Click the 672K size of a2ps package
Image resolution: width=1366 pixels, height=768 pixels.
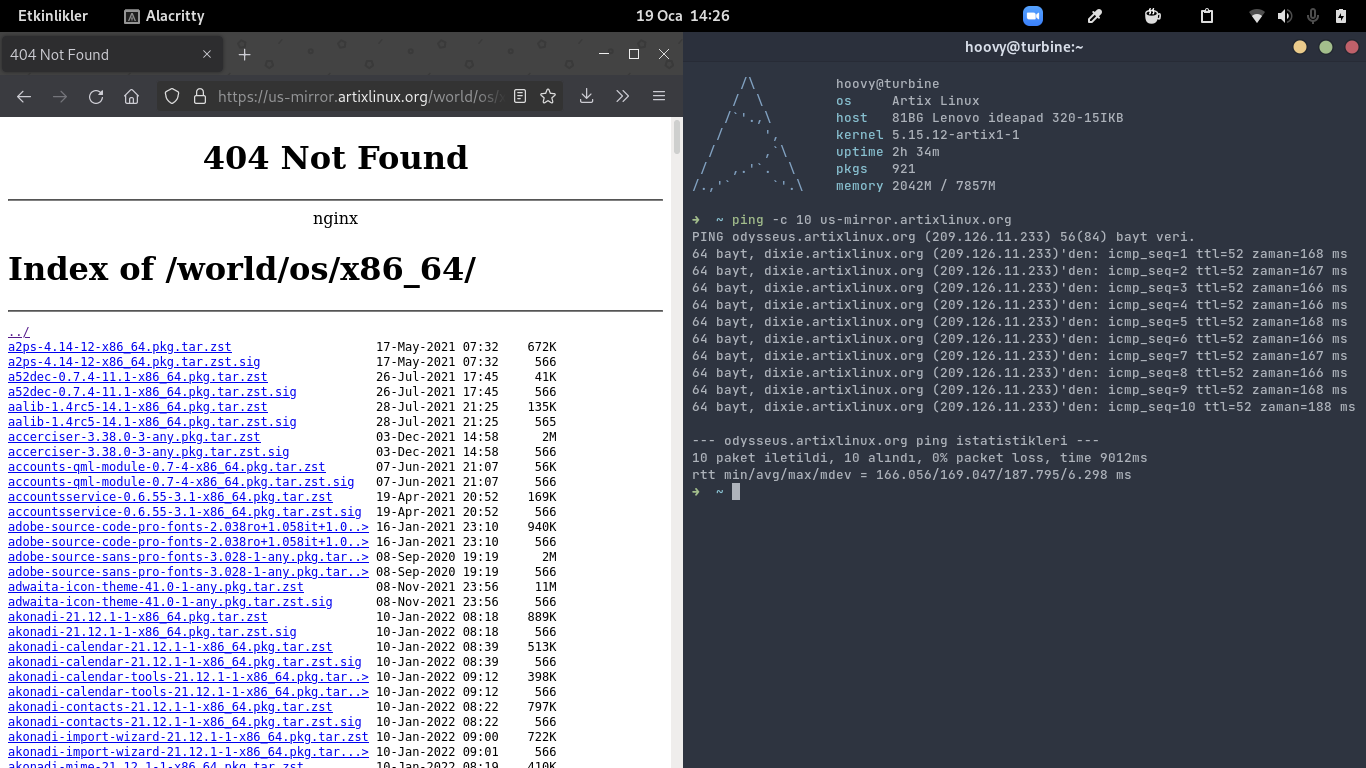[541, 347]
